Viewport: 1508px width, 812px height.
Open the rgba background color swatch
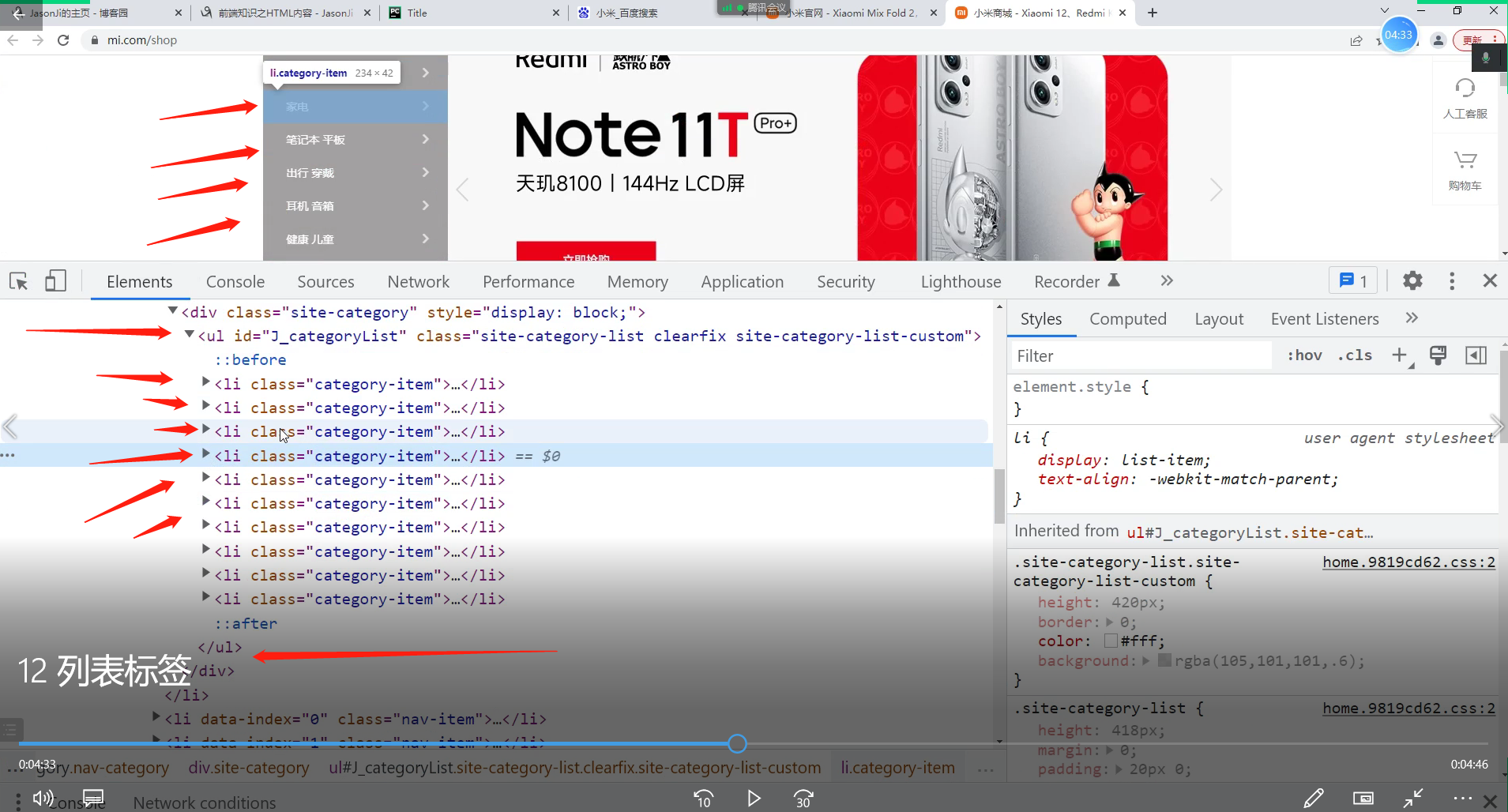coord(1164,660)
